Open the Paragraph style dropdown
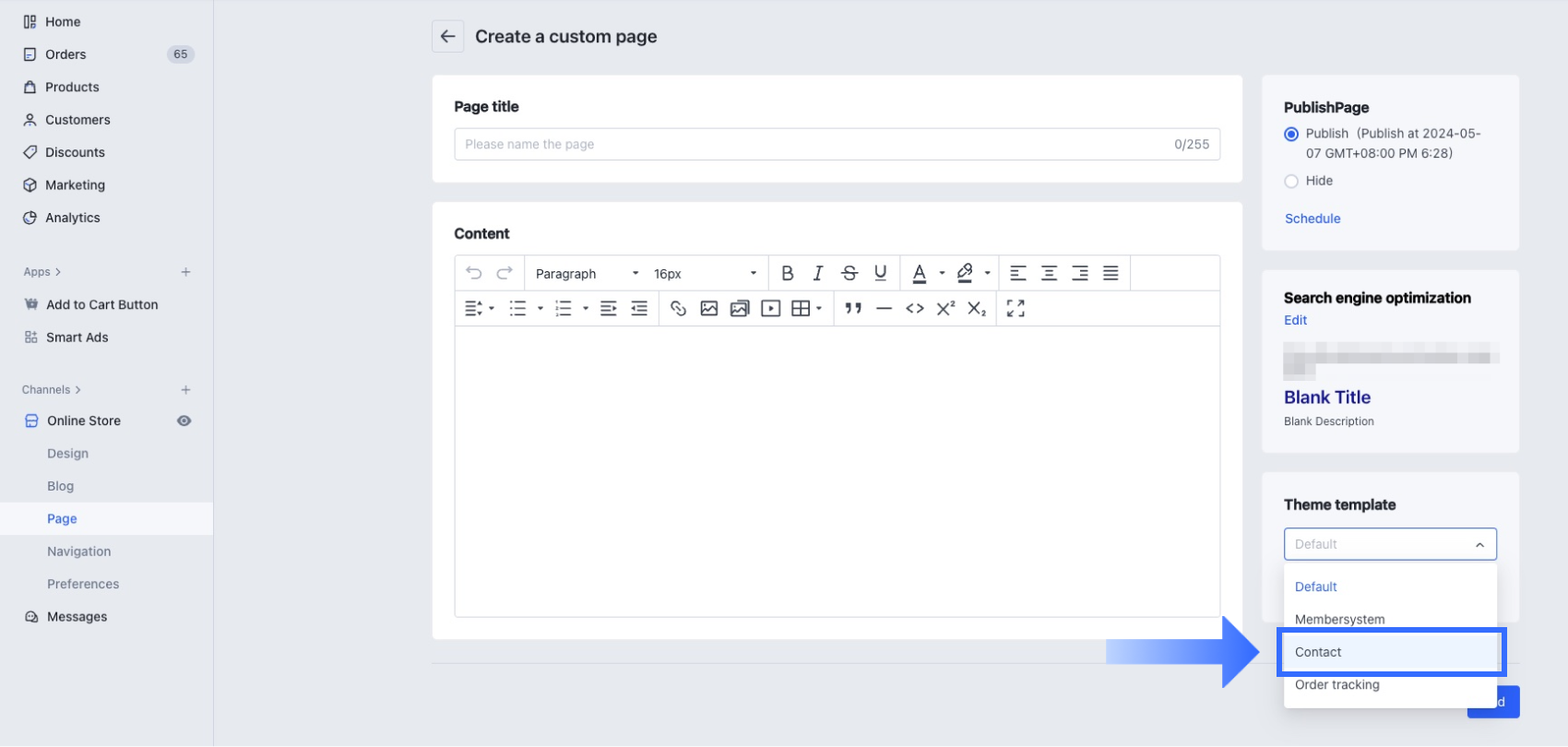 587,274
